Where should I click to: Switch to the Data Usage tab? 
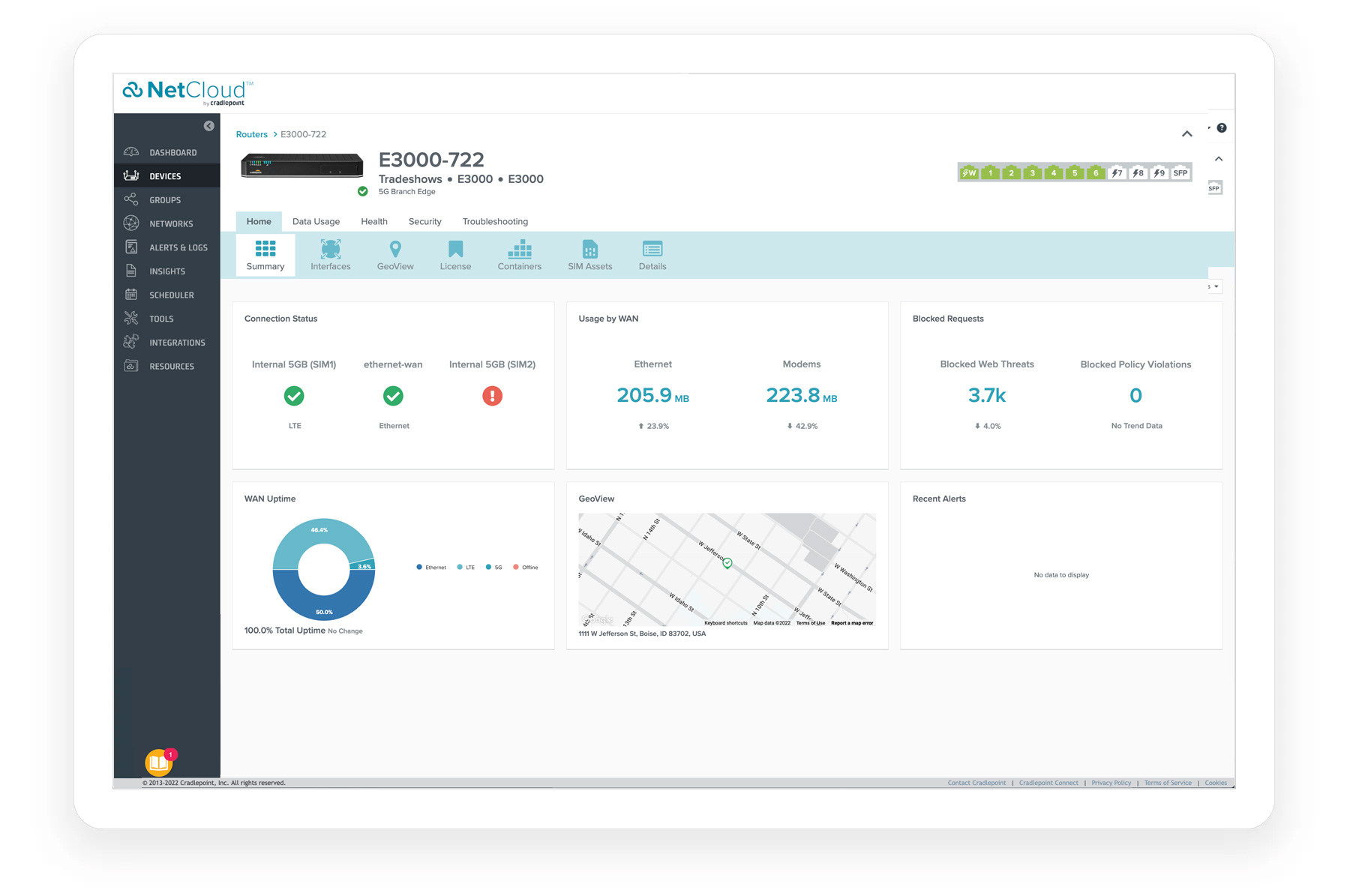pos(316,221)
